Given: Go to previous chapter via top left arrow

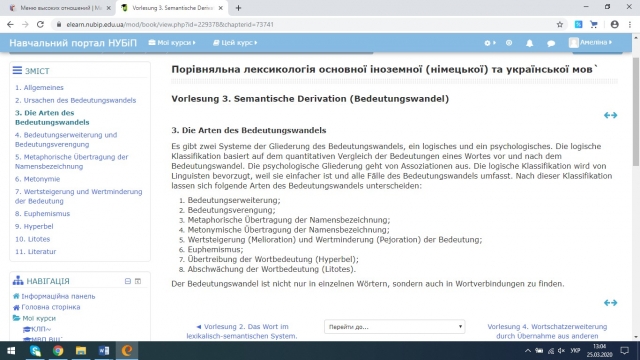Looking at the screenshot, I should 607,116.
